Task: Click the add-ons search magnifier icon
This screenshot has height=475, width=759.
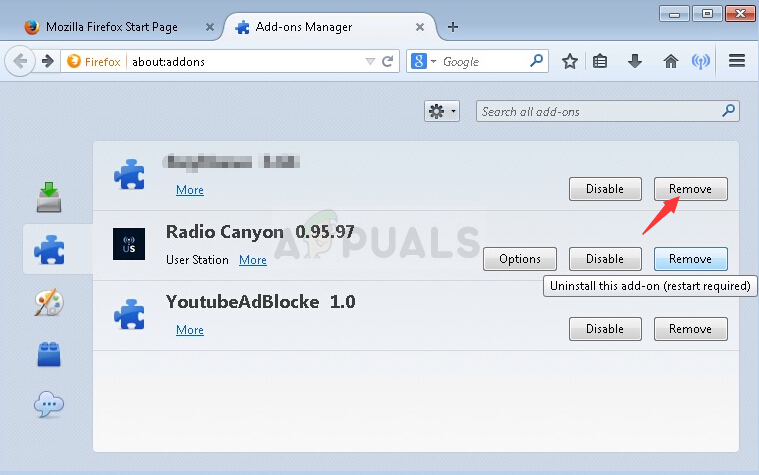Action: tap(728, 111)
